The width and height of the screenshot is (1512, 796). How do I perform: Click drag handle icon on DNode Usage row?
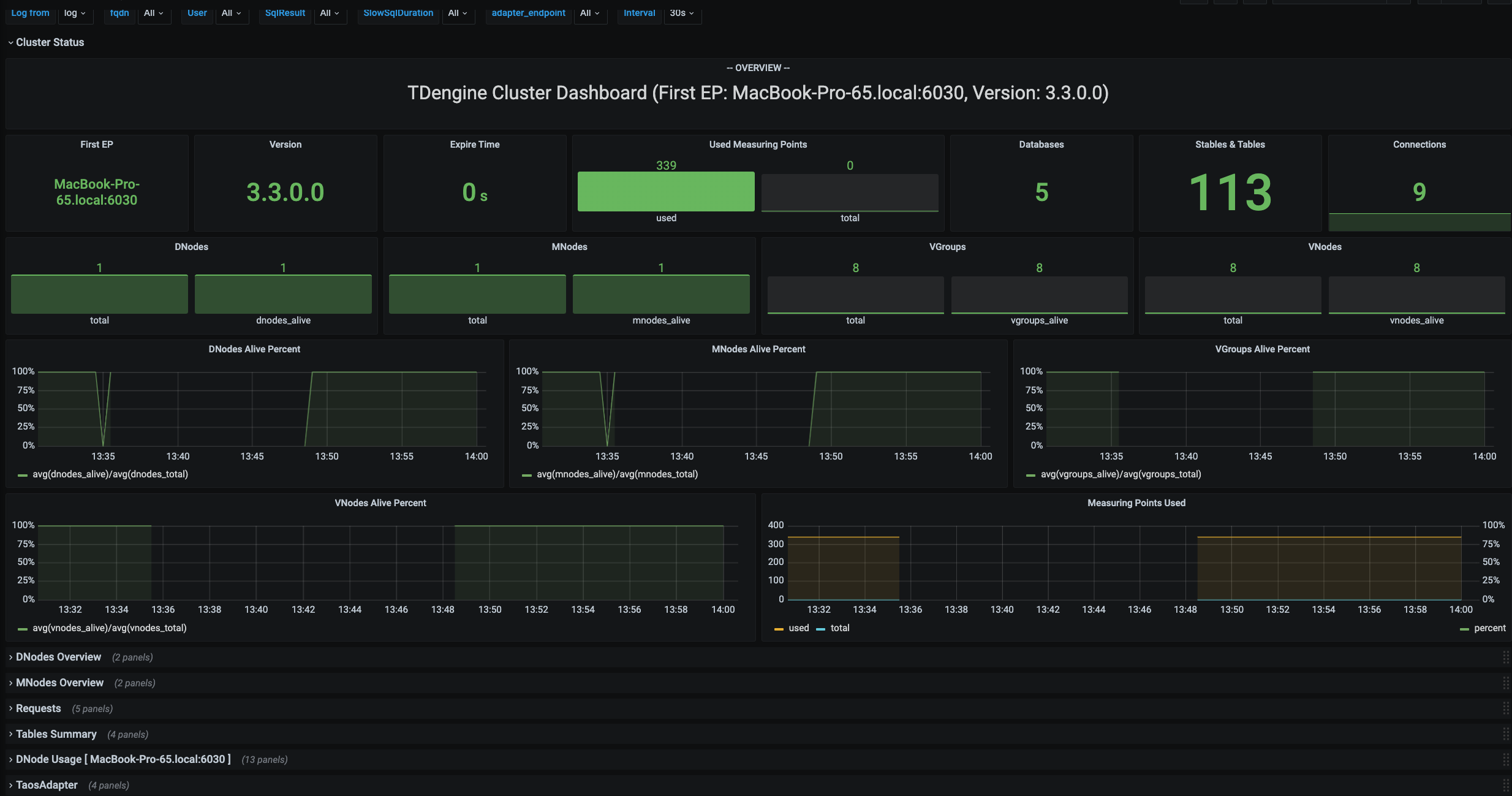[x=1505, y=759]
